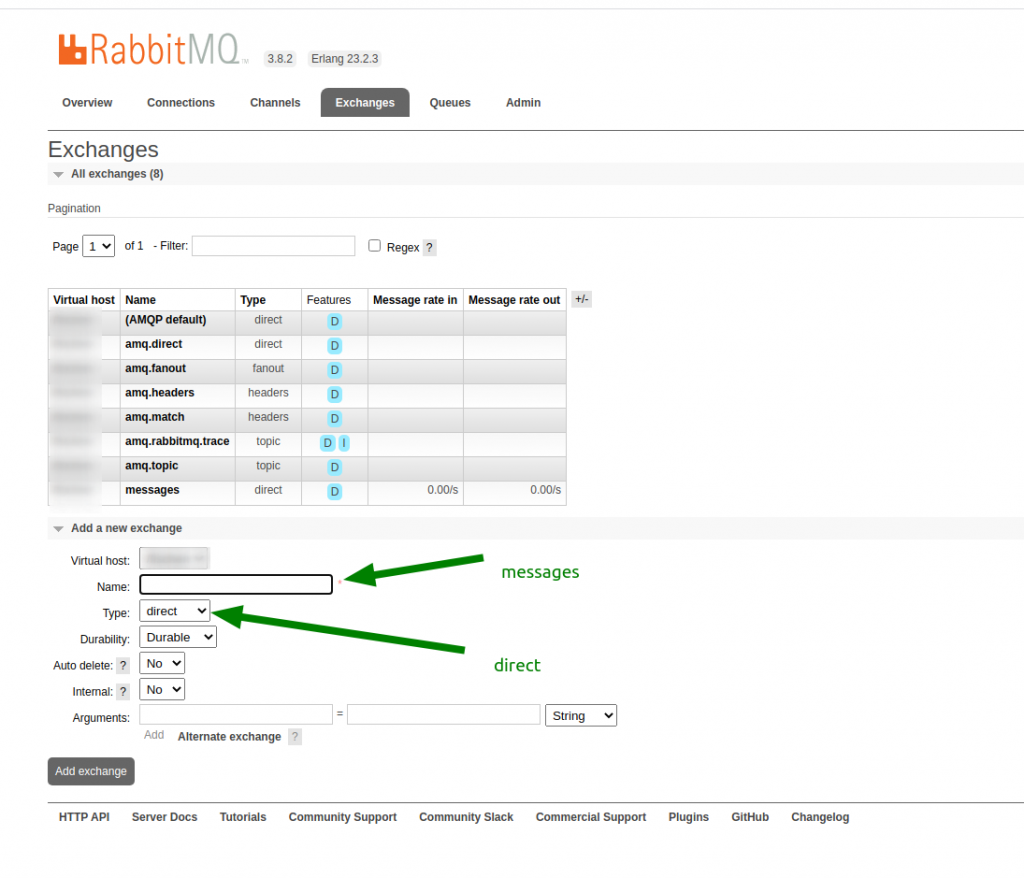Click the +/- column chooser button

pyautogui.click(x=582, y=299)
